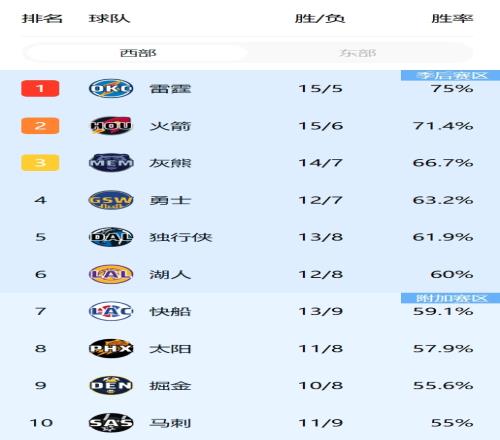Click the 胜/负 column header
The width and height of the screenshot is (500, 440).
click(x=320, y=18)
